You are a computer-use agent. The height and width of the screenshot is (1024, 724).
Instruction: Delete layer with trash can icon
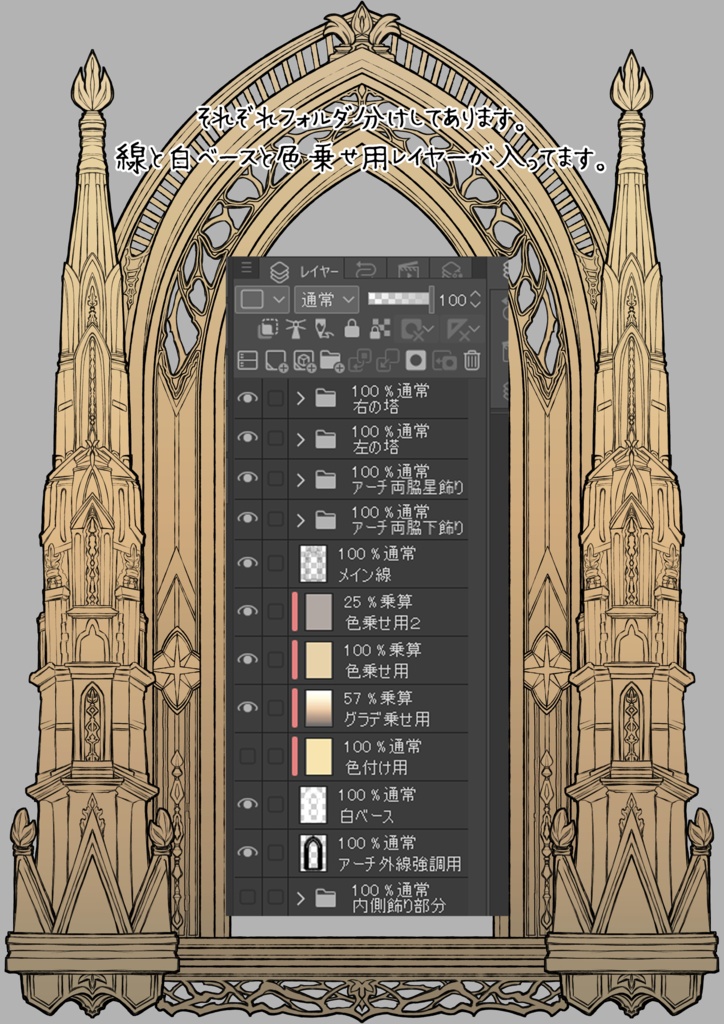(472, 360)
